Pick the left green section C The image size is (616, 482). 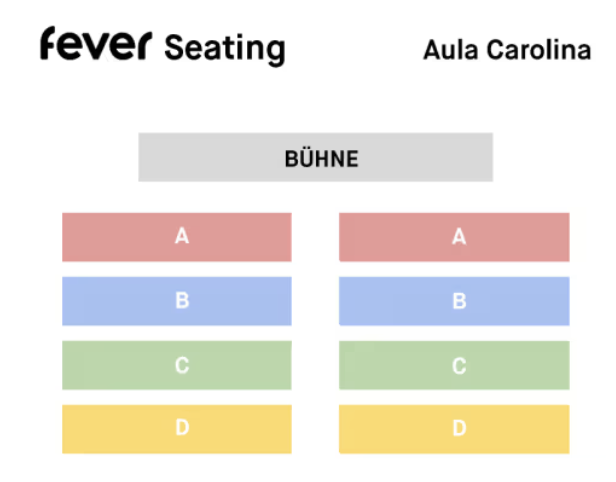(177, 365)
